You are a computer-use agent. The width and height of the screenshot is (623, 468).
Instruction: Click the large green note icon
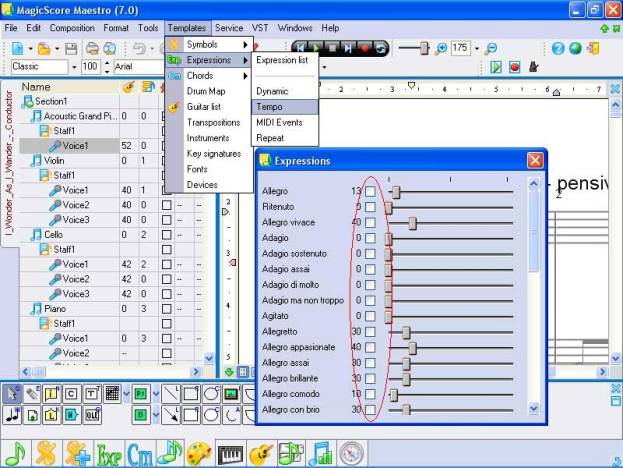[x=15, y=454]
